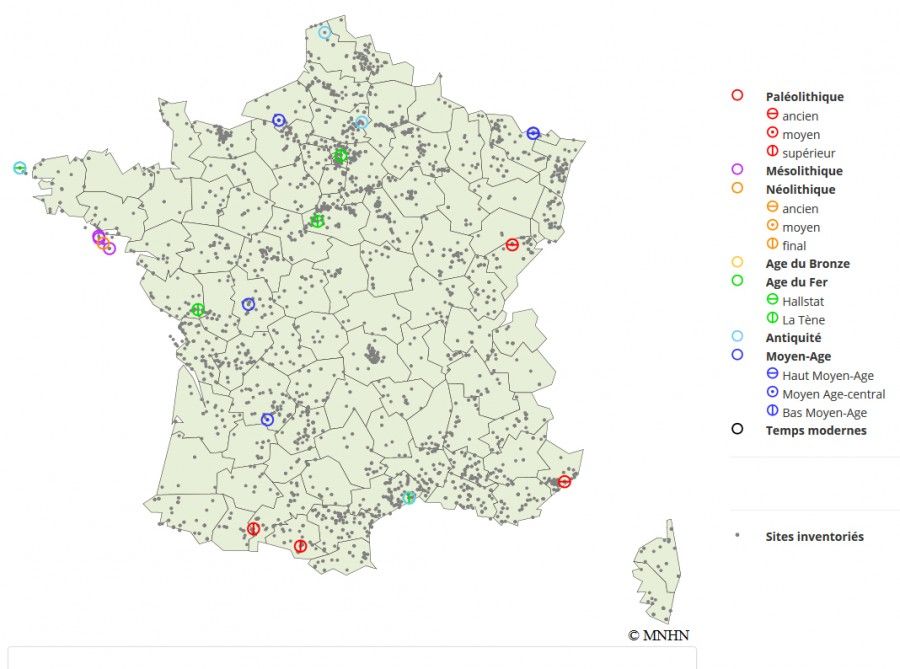900x669 pixels.
Task: Toggle the Néolithique final legend entry
Action: [794, 245]
